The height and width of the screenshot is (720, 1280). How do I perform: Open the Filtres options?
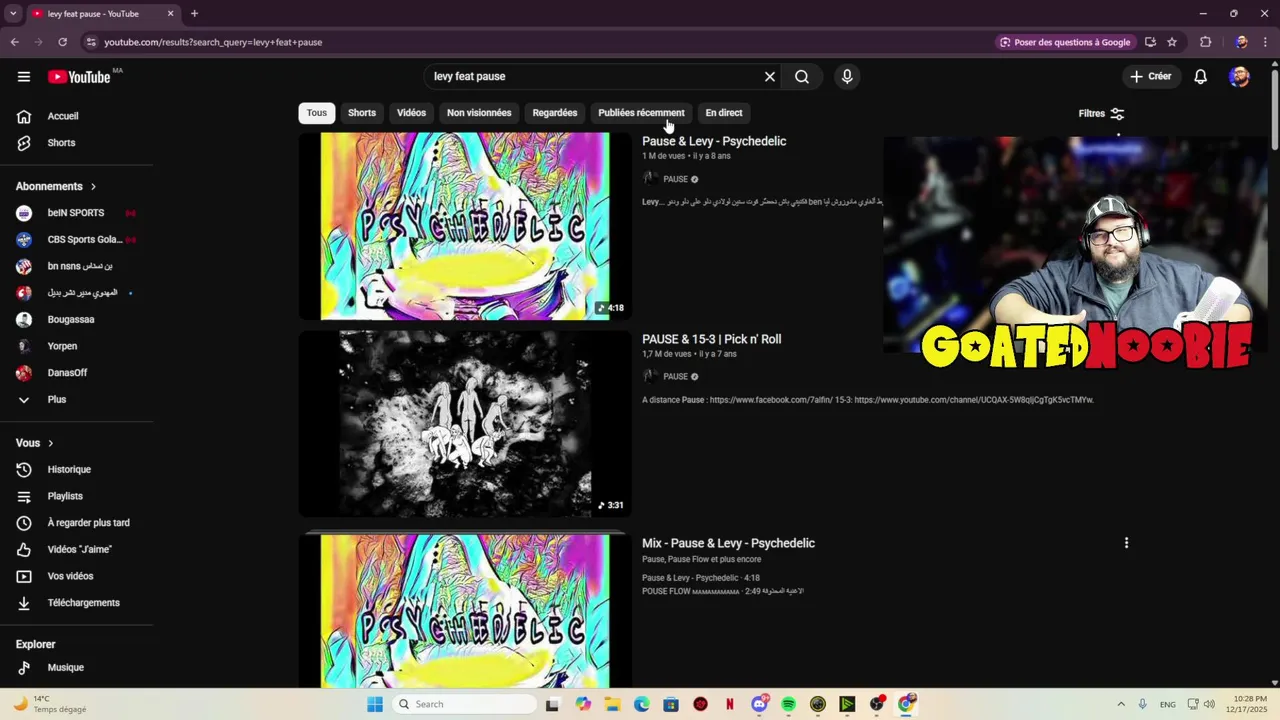1101,113
